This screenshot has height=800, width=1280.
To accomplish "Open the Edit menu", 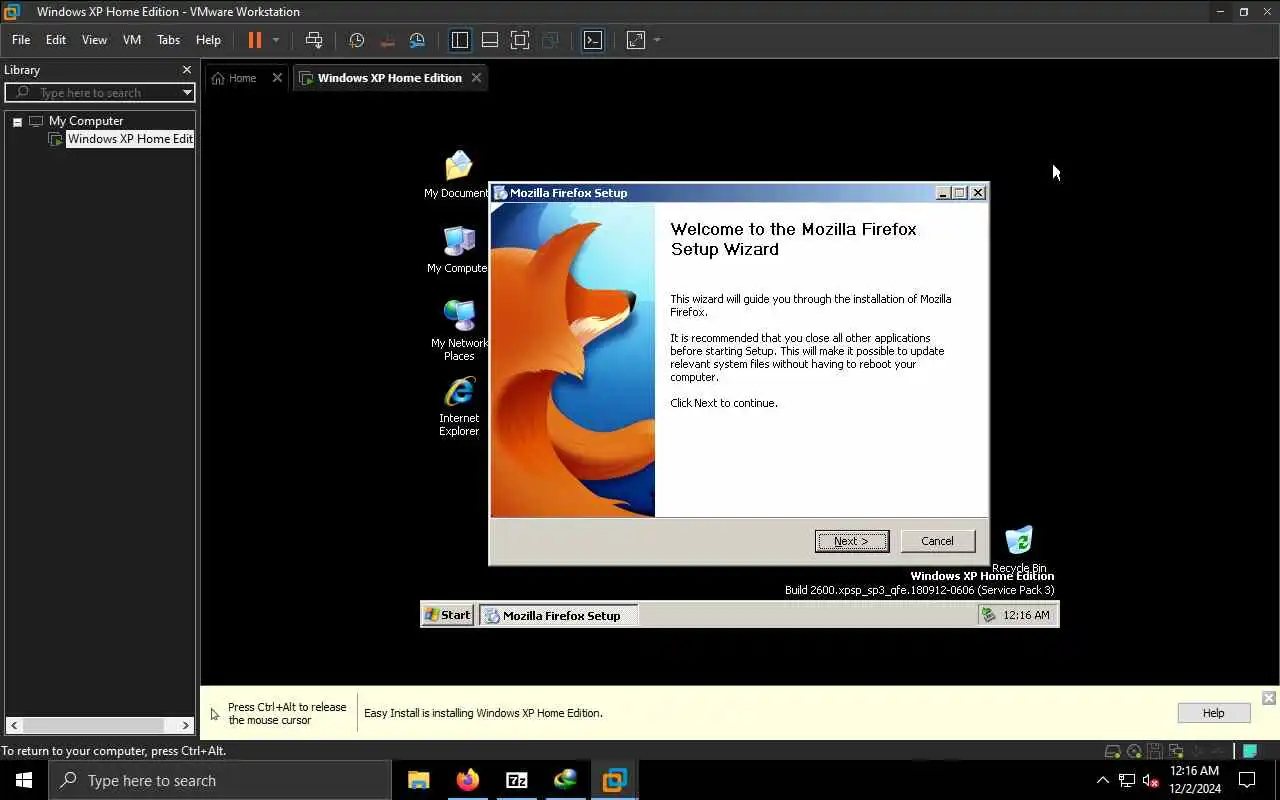I will point(56,40).
